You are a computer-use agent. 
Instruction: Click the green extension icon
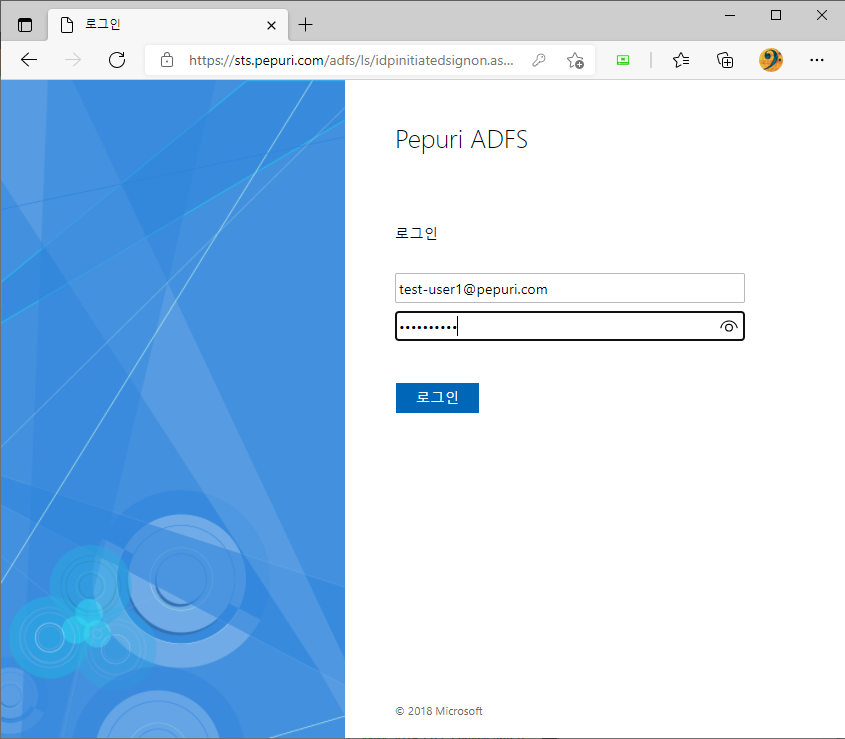[623, 60]
